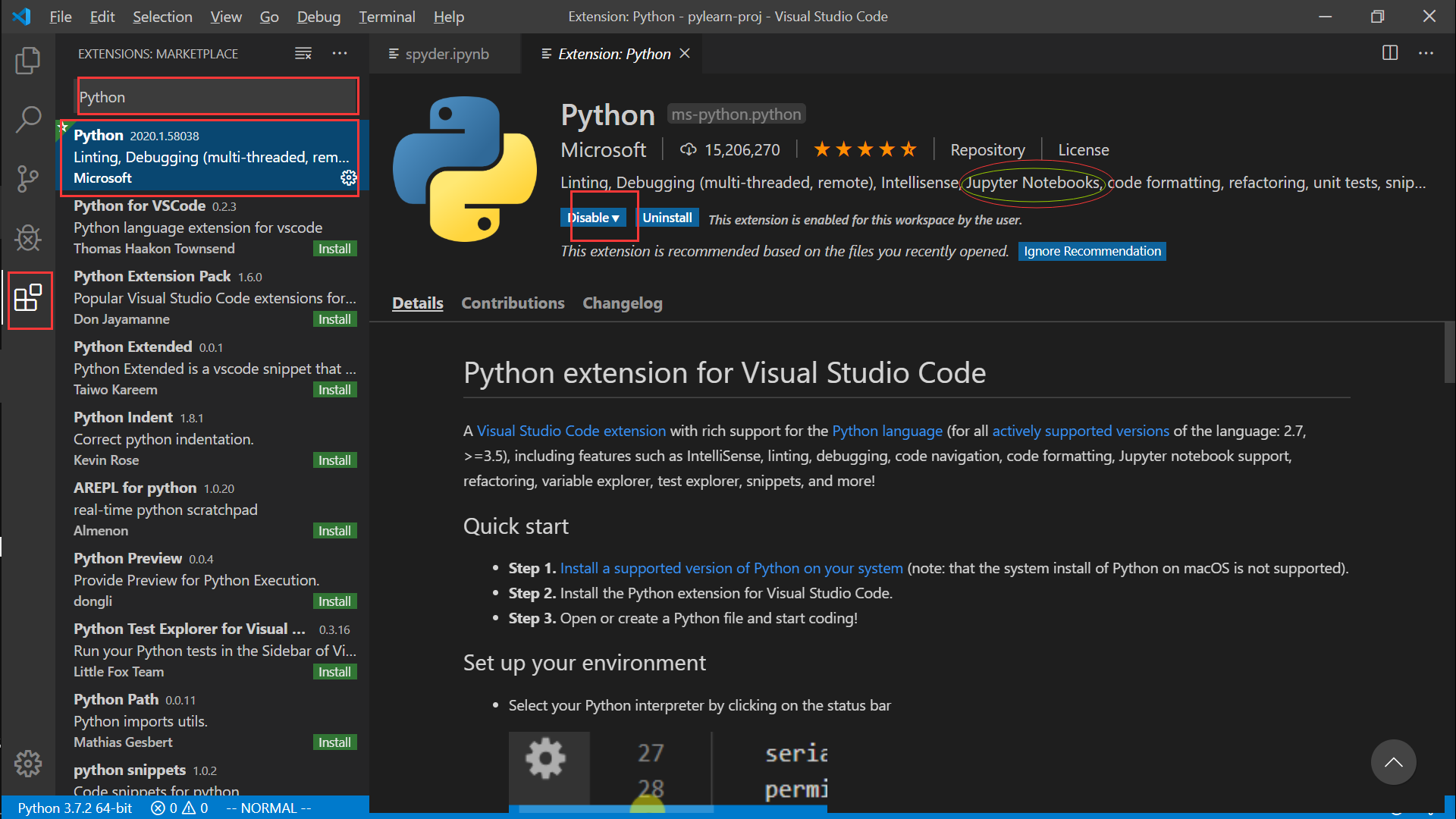Toggle spyder.ipynb tab active state
1456x819 pixels.
tap(449, 54)
